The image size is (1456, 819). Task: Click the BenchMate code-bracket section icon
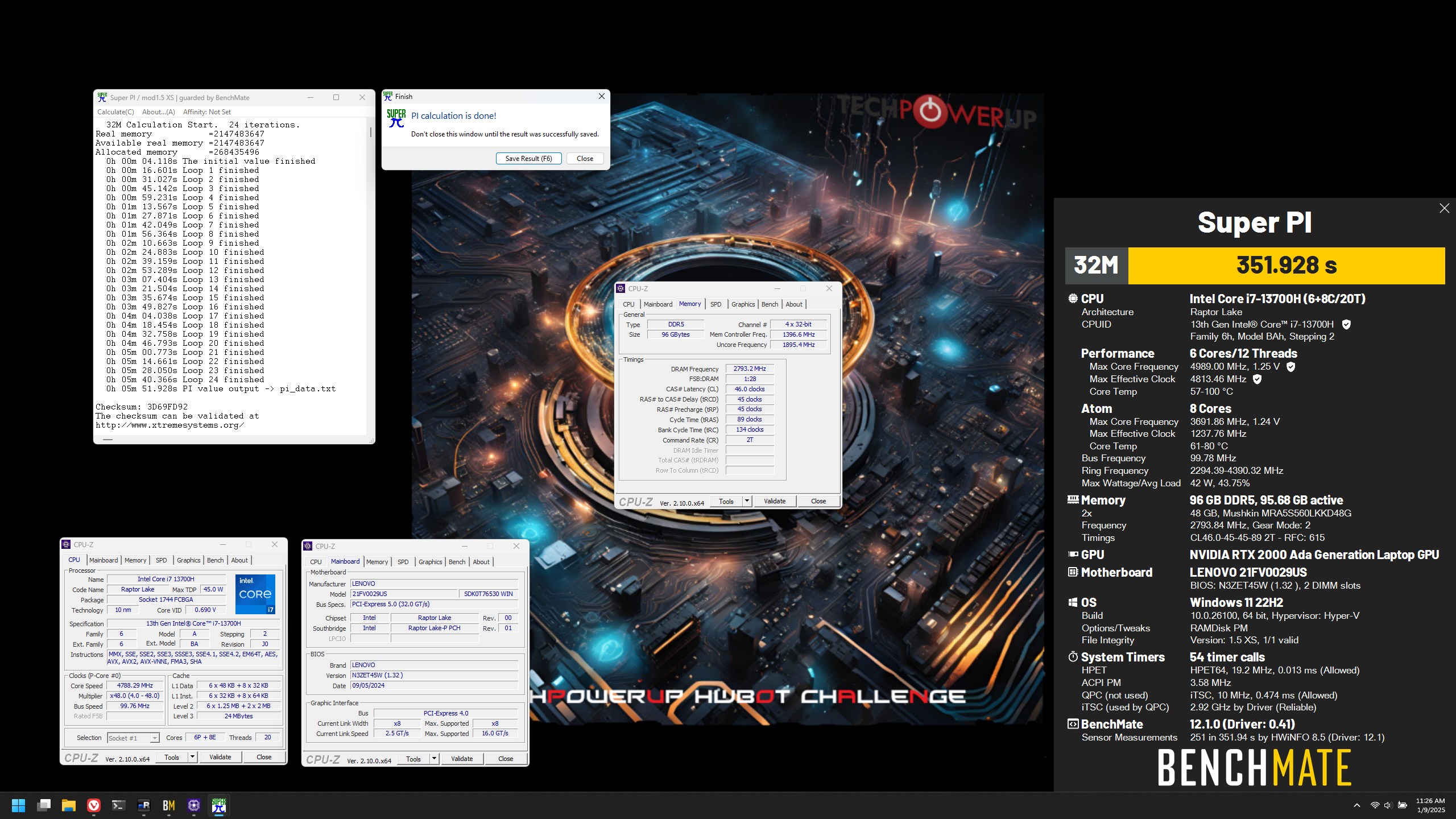coord(1073,724)
